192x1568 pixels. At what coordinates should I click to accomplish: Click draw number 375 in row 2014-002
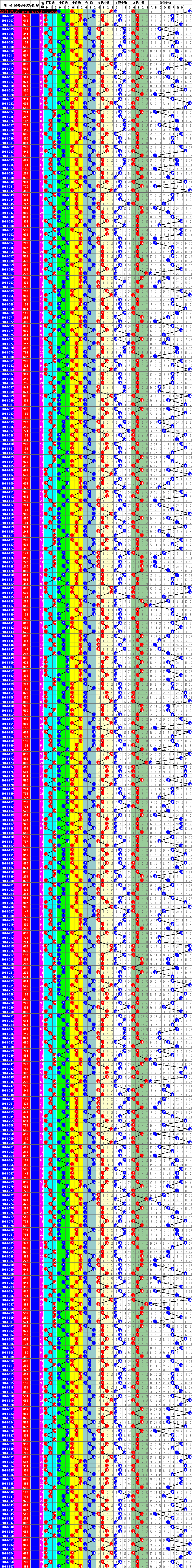[25, 16]
